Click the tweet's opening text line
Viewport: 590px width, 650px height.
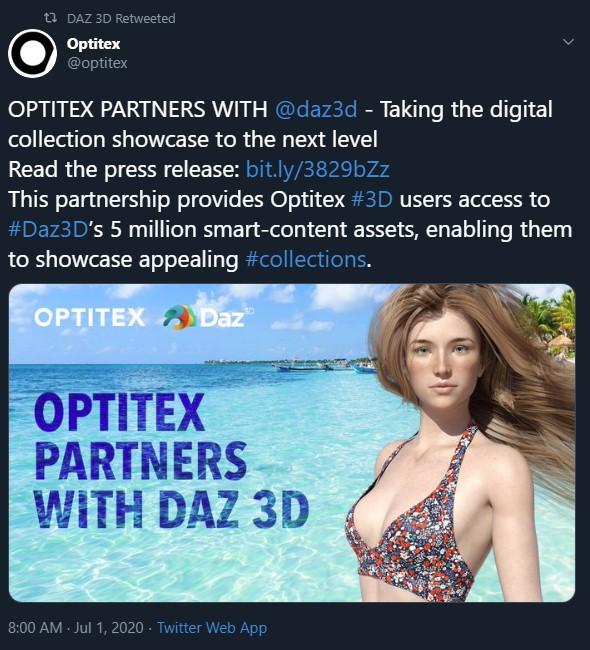tap(280, 109)
